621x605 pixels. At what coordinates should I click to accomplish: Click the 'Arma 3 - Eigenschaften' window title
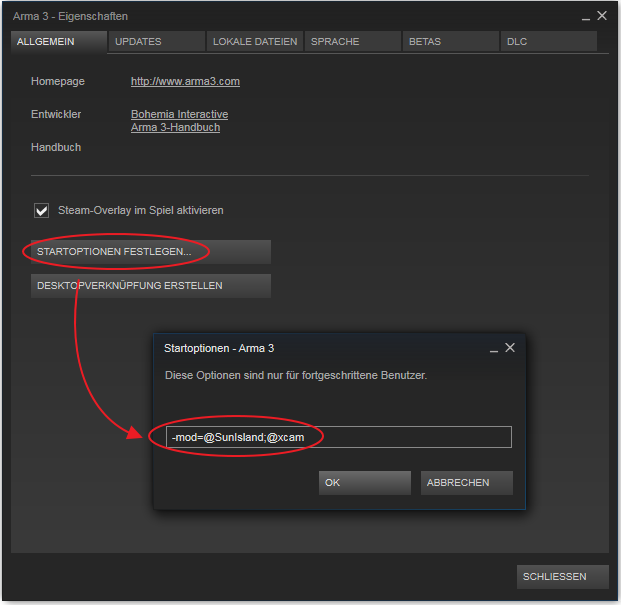point(70,17)
